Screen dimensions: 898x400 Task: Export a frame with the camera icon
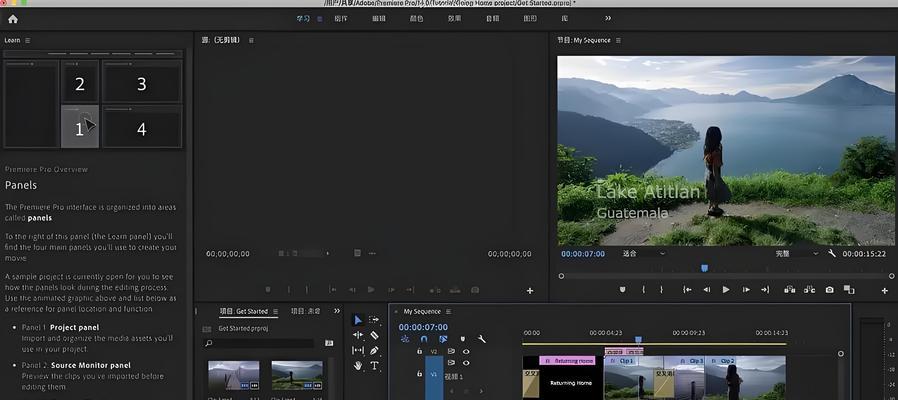pos(829,290)
